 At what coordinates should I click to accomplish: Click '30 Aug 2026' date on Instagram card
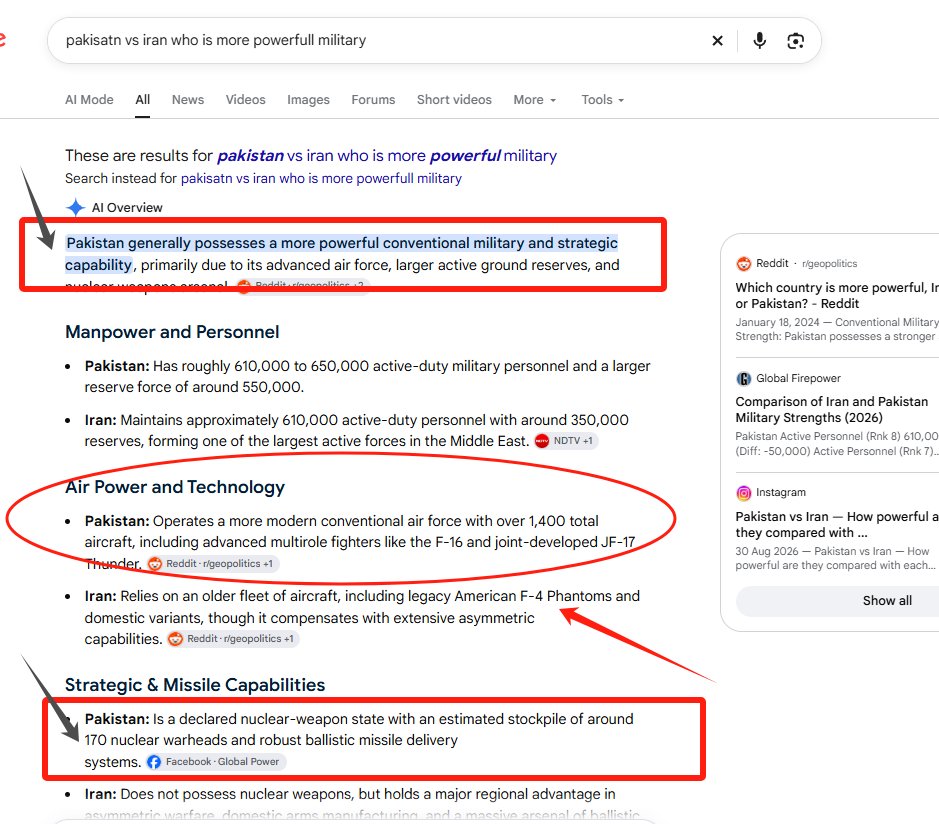767,551
